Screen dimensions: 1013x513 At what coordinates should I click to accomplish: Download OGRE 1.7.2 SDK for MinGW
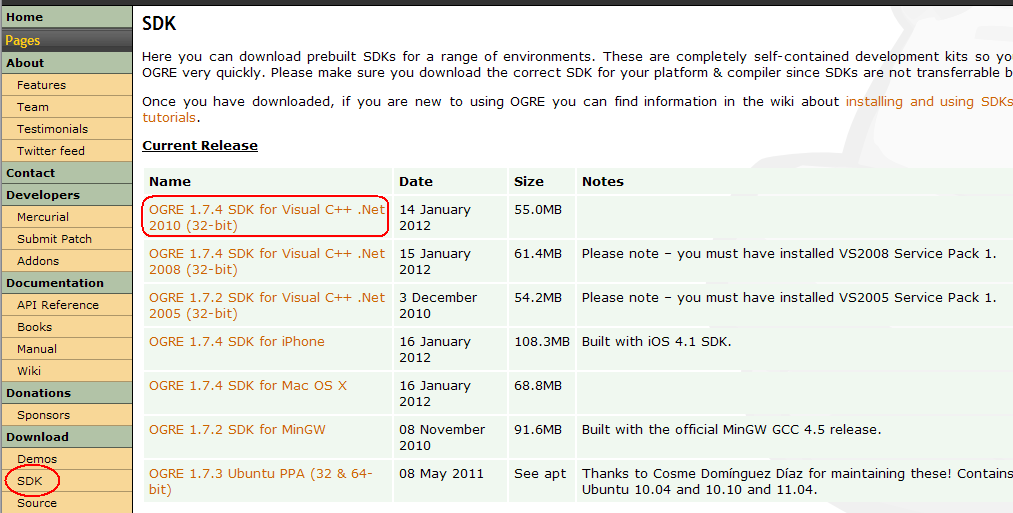[237, 429]
